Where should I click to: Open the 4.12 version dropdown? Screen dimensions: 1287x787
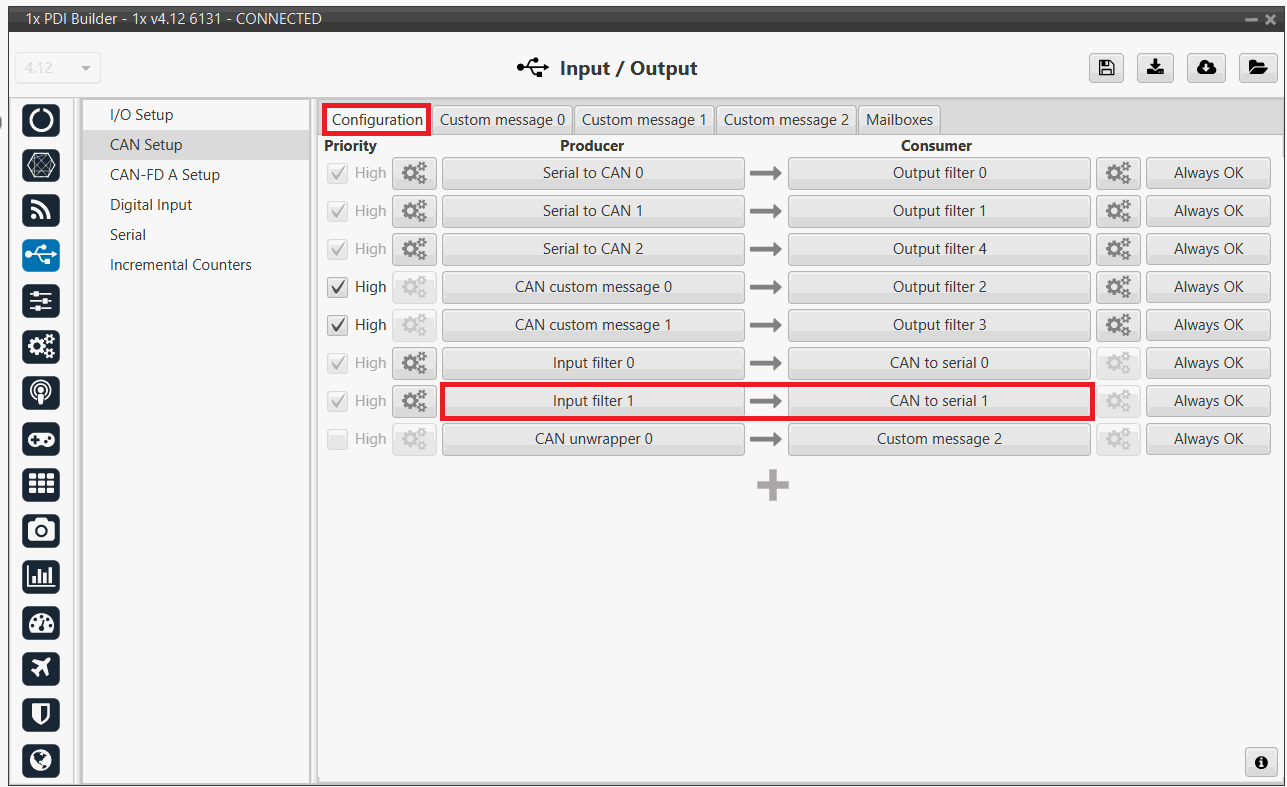58,68
